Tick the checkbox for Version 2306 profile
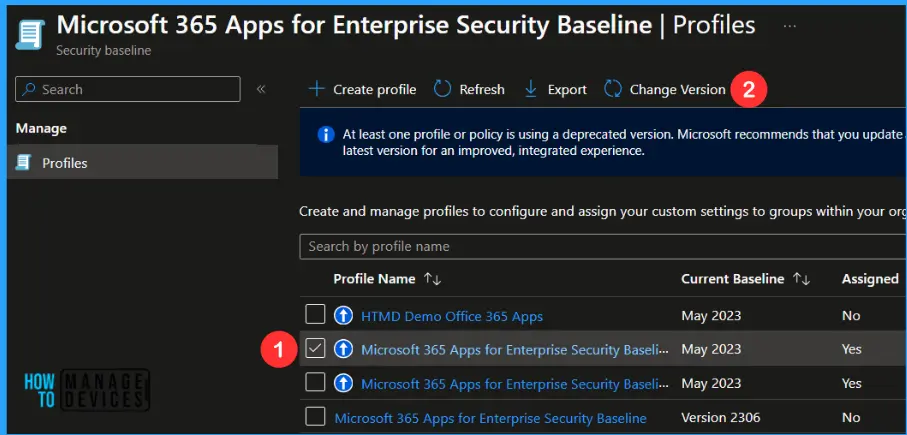Image resolution: width=907 pixels, height=435 pixels. click(315, 417)
